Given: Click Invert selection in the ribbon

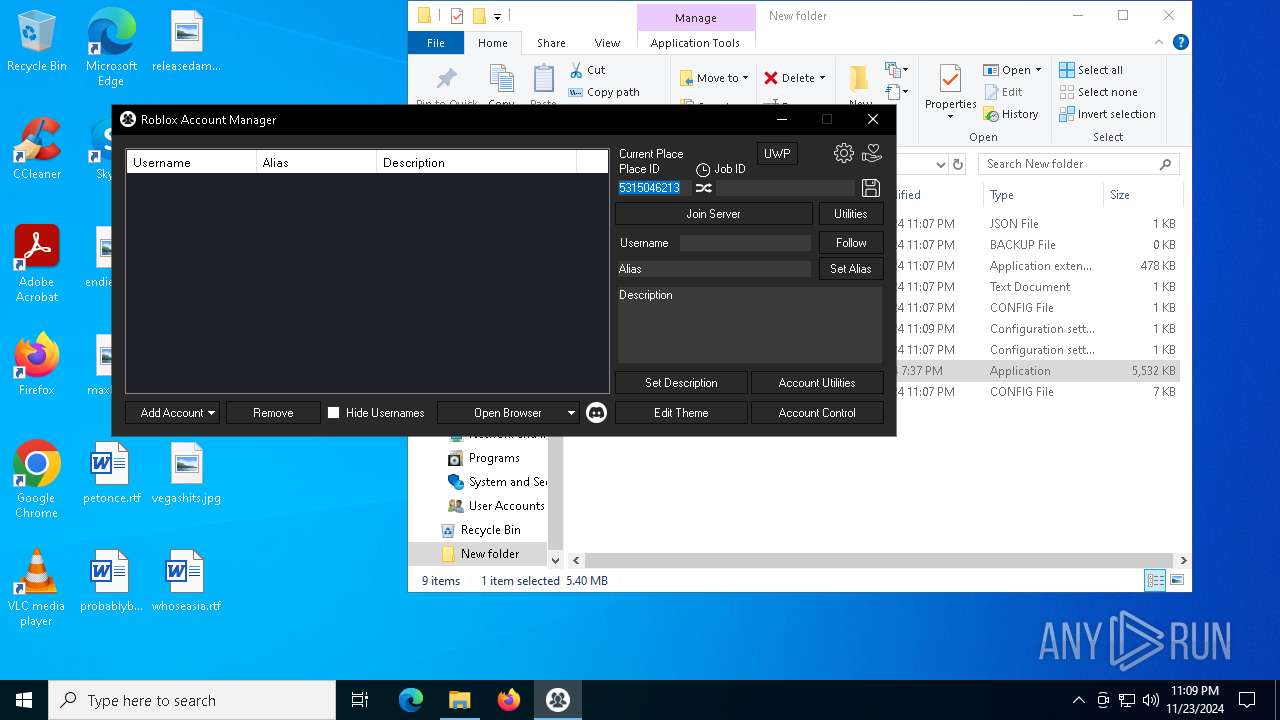Looking at the screenshot, I should (1107, 114).
